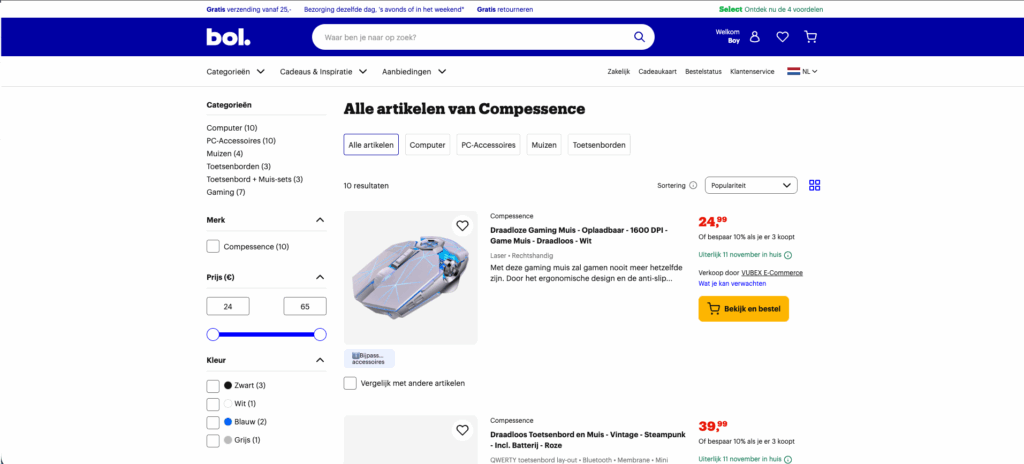This screenshot has height=464, width=1024.
Task: Select the Toetsenborden category tab
Action: pos(600,144)
